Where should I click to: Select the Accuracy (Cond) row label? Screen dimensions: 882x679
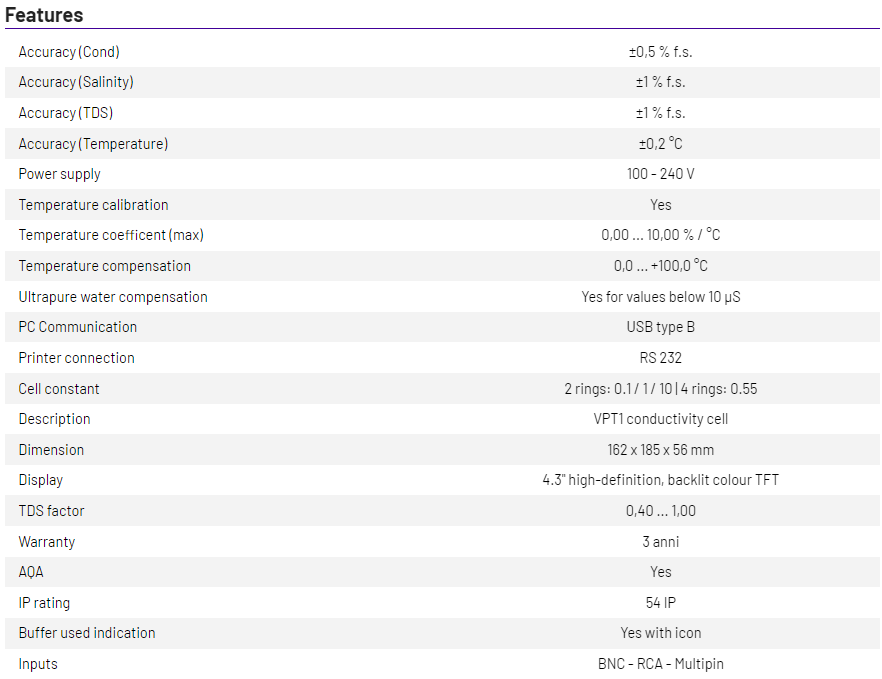tap(69, 52)
